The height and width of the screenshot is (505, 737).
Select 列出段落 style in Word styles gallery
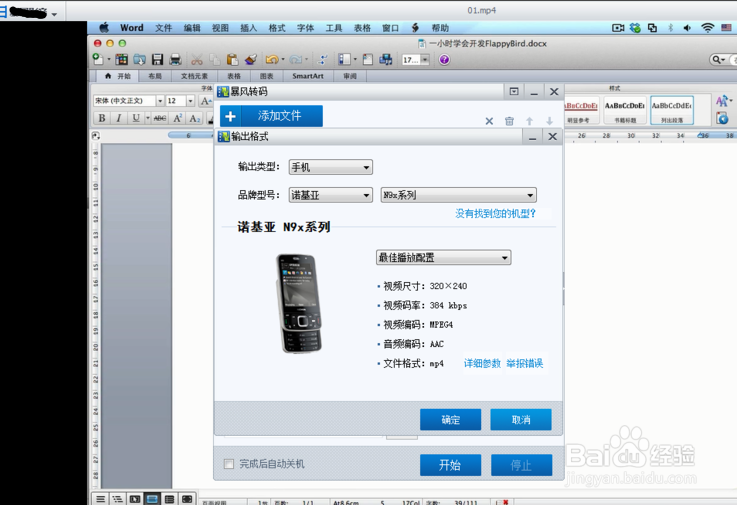(x=672, y=110)
